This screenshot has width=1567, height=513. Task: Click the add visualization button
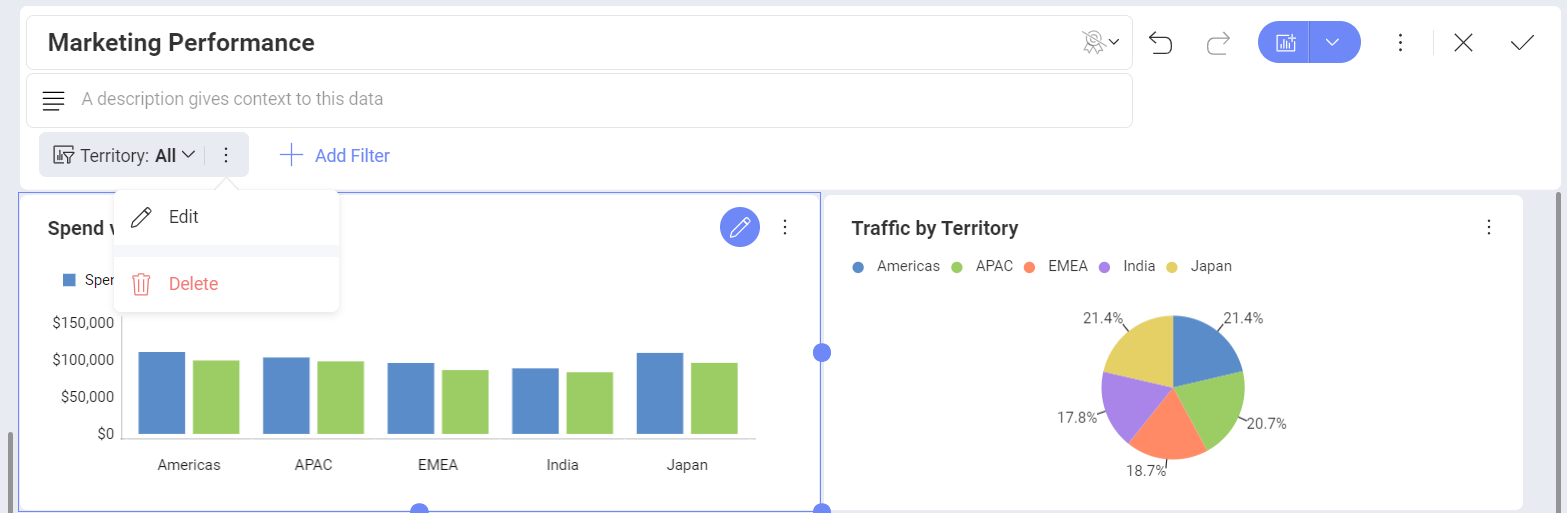1284,42
